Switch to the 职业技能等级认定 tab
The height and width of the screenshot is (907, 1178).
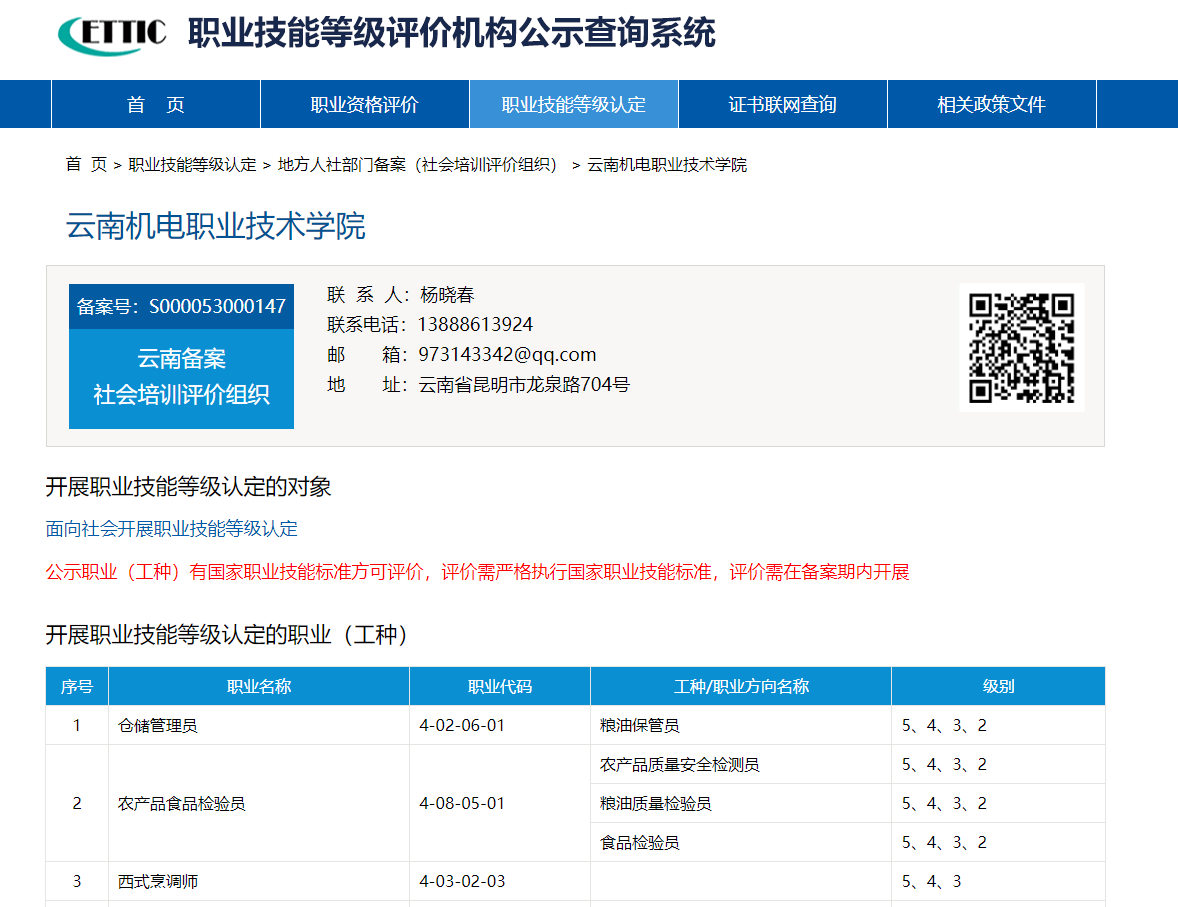coord(573,103)
